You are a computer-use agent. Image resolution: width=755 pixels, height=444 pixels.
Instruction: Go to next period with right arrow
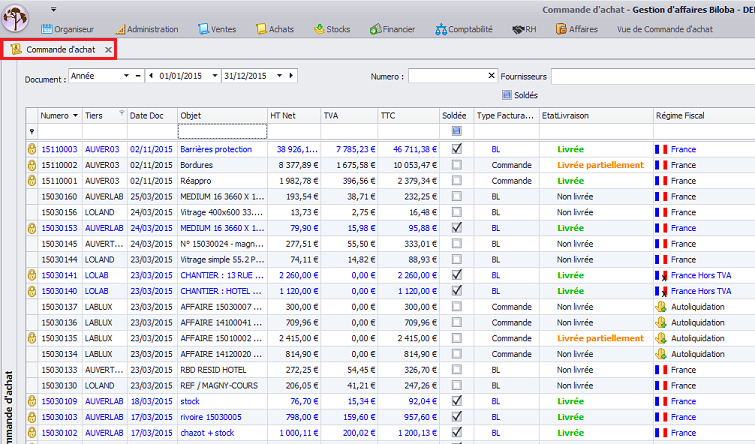point(291,76)
